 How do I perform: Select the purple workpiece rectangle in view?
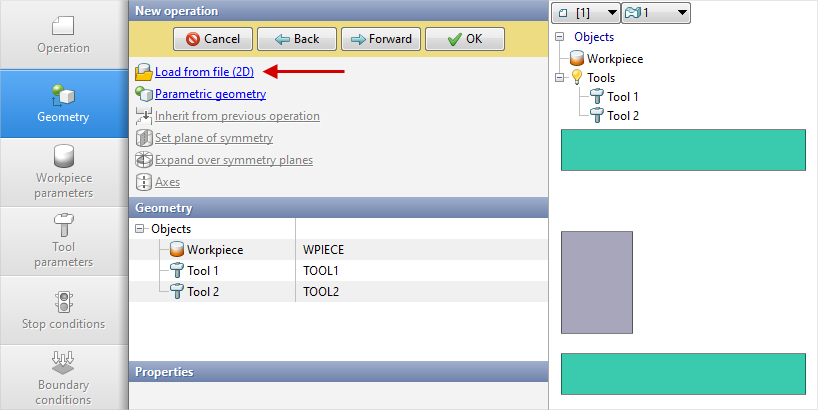tap(597, 282)
